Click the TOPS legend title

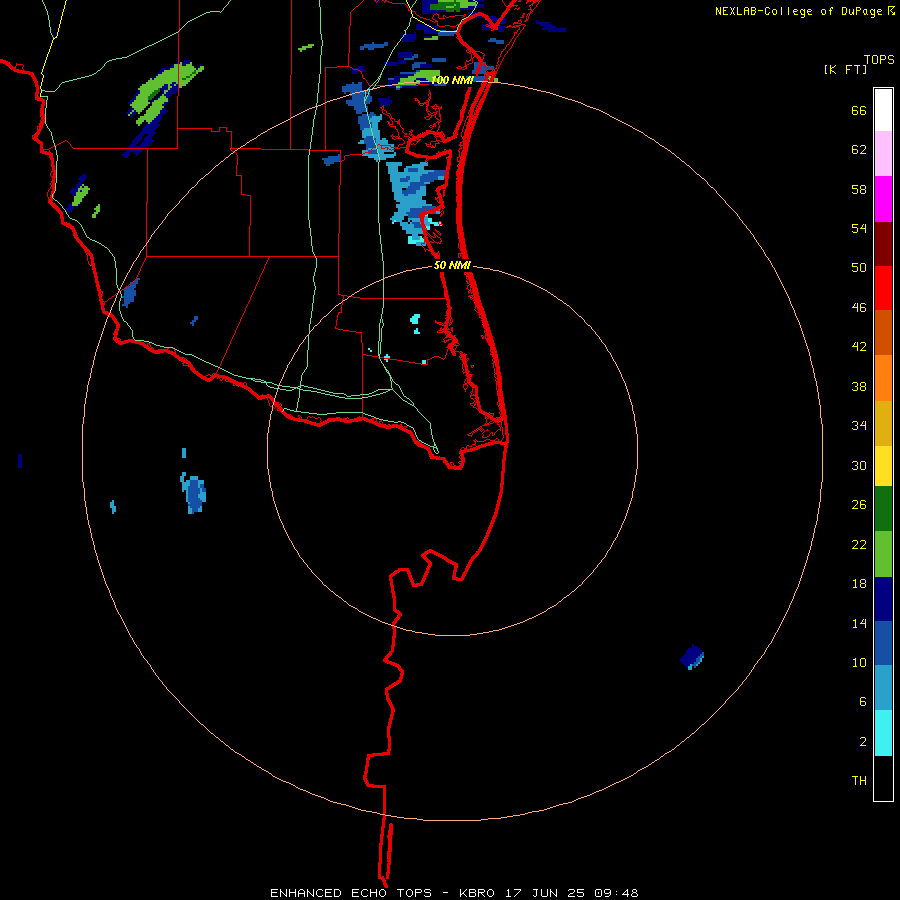pos(879,60)
